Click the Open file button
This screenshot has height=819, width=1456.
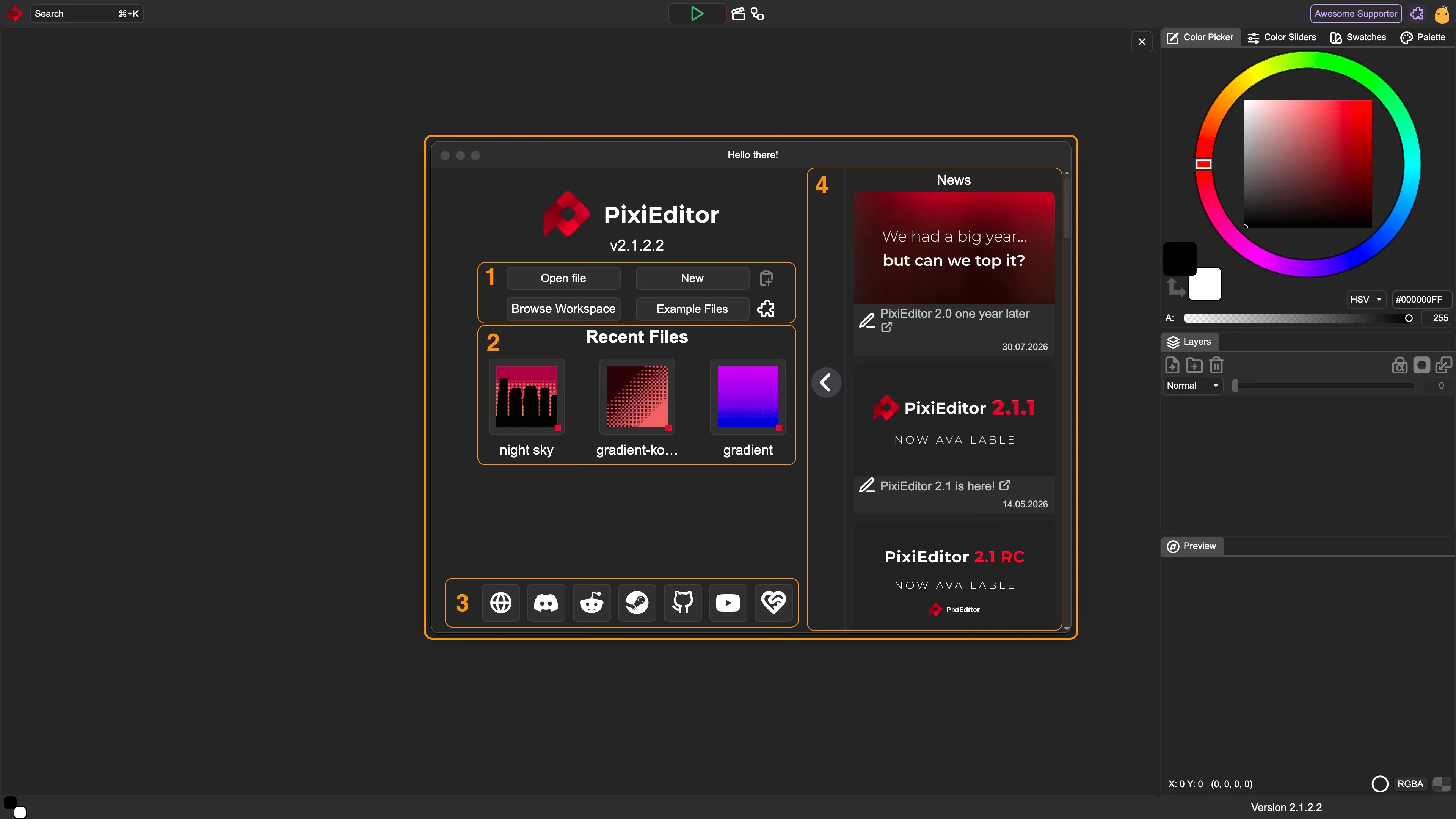[x=563, y=278]
